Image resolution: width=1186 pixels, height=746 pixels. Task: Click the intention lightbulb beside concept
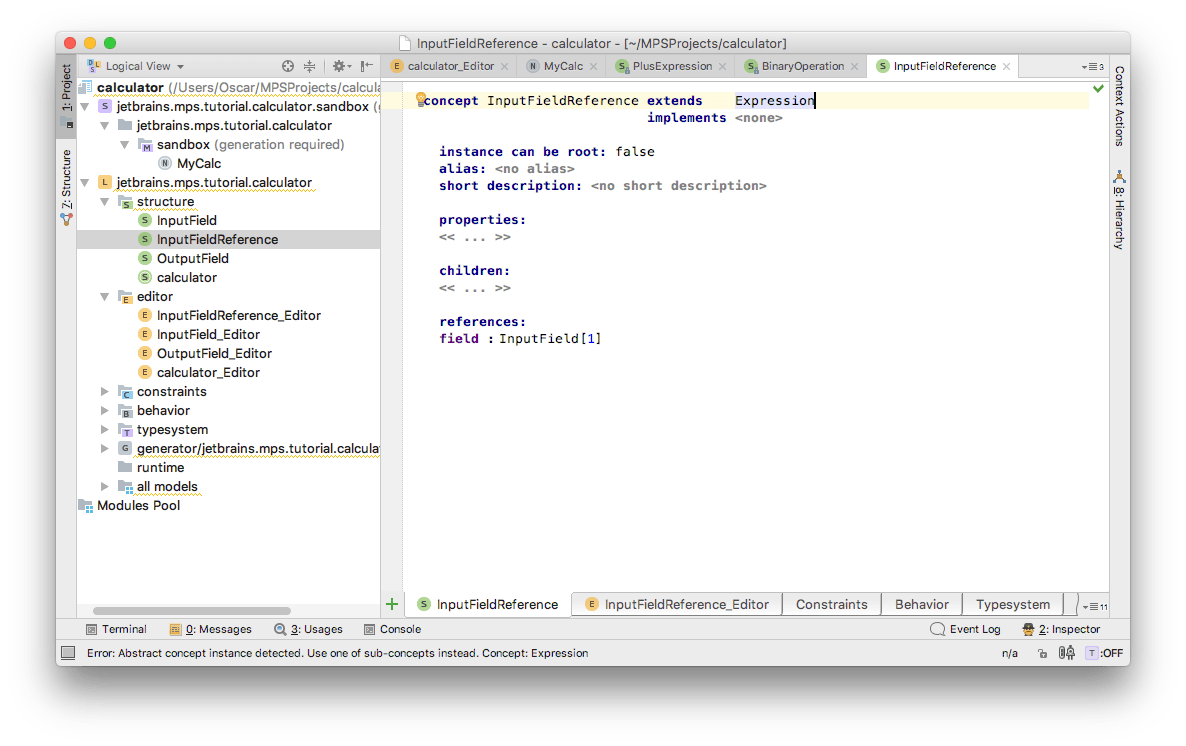421,100
